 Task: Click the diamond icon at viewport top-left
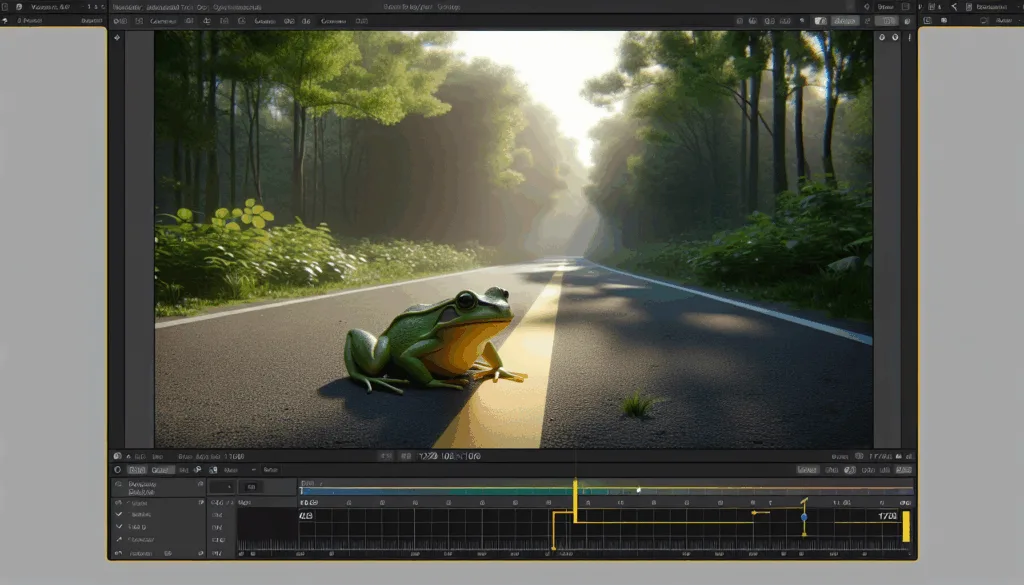[x=117, y=38]
